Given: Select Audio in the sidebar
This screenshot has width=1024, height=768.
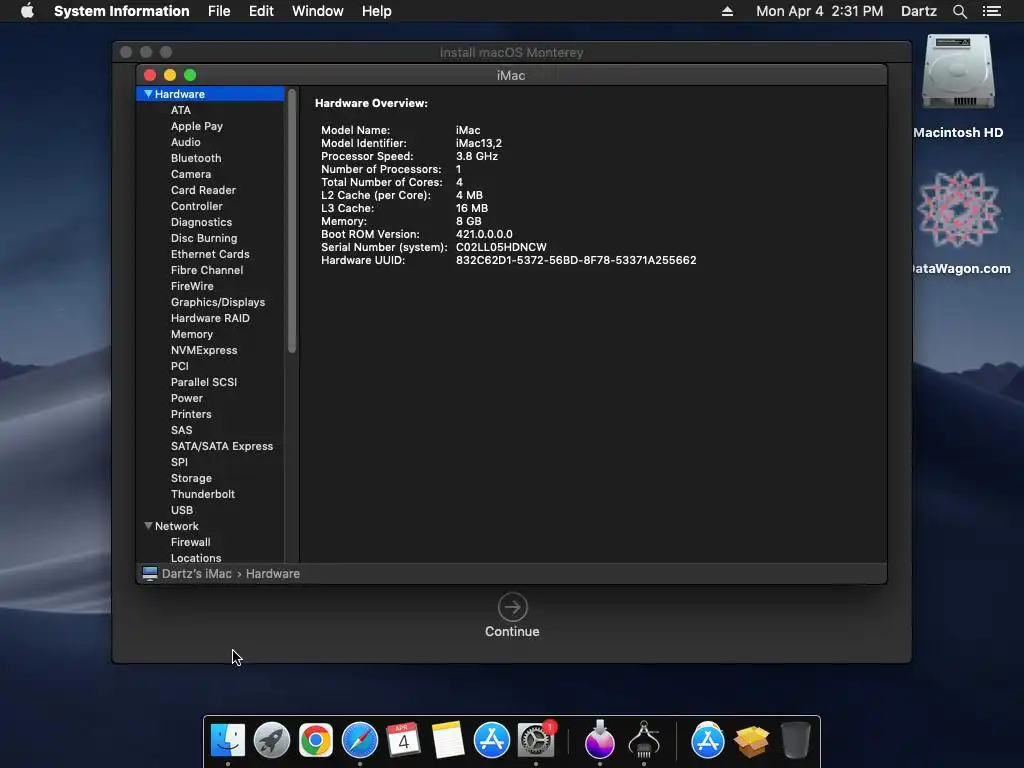Looking at the screenshot, I should tap(185, 142).
